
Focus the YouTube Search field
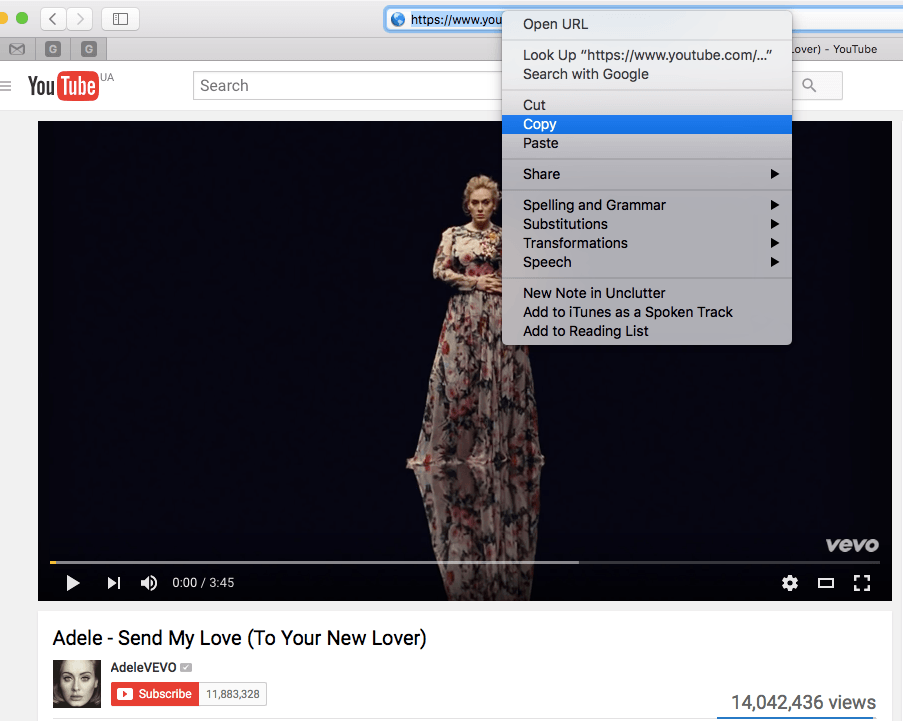348,86
